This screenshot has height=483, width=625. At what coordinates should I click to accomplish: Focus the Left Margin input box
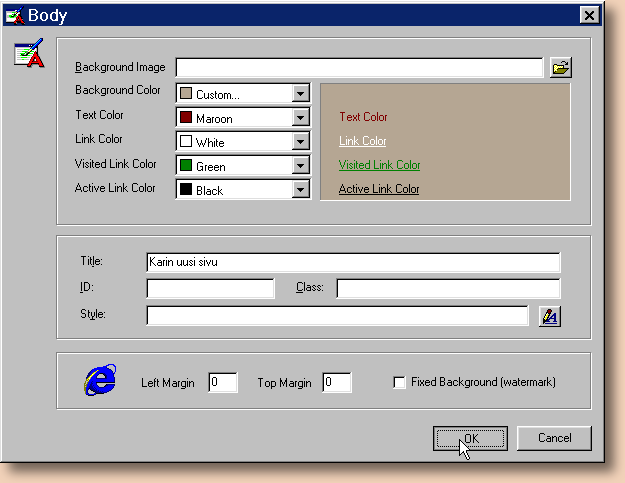222,383
